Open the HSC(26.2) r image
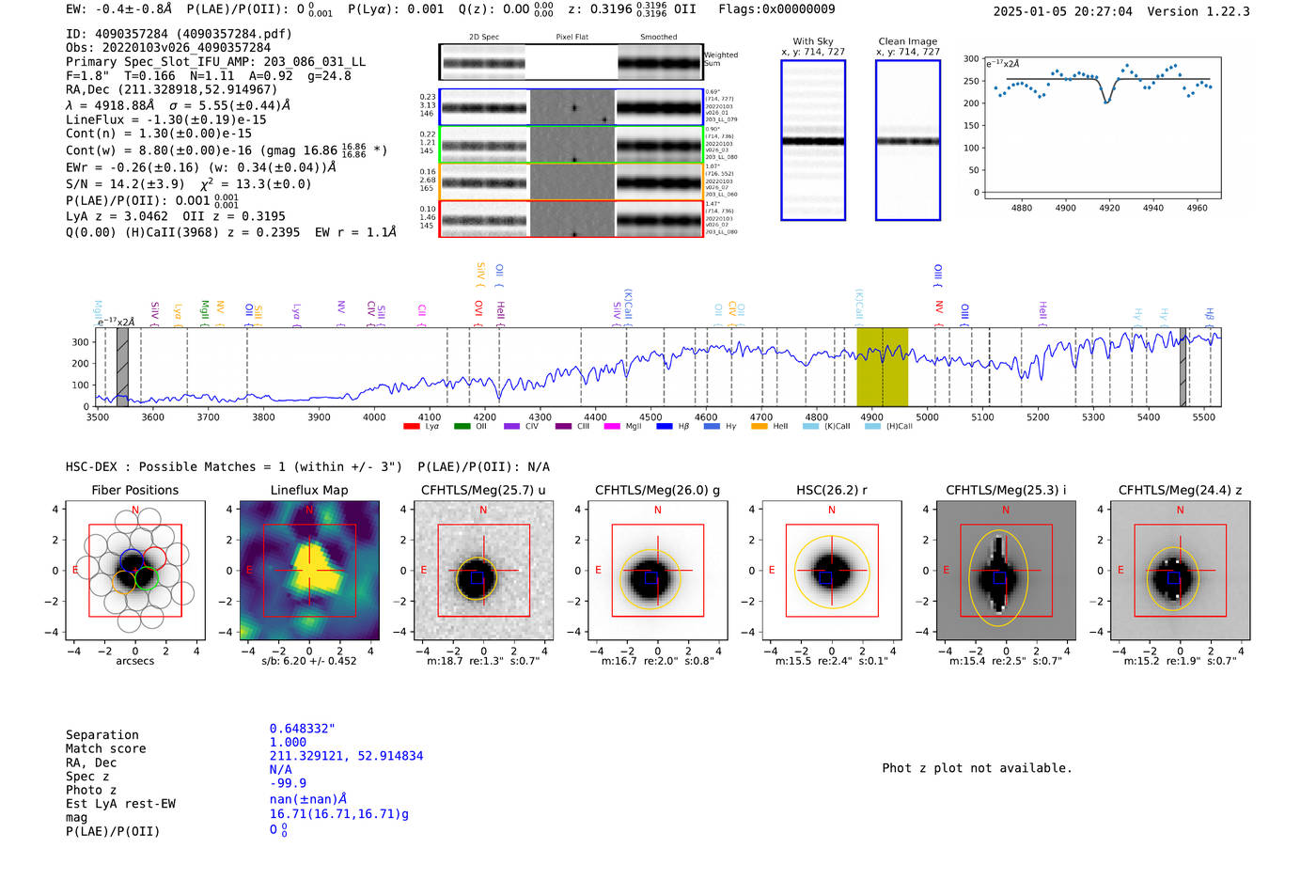Screen dimensions: 1316x896 click(832, 571)
